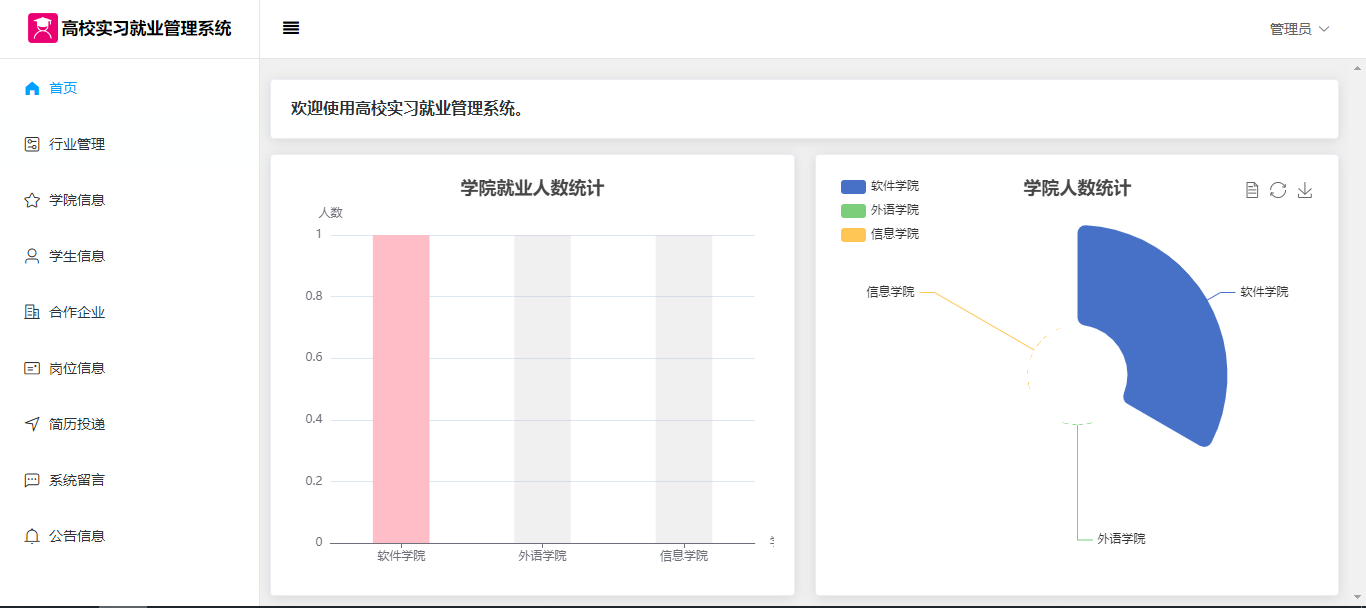Open data view of pie chart

(1251, 190)
